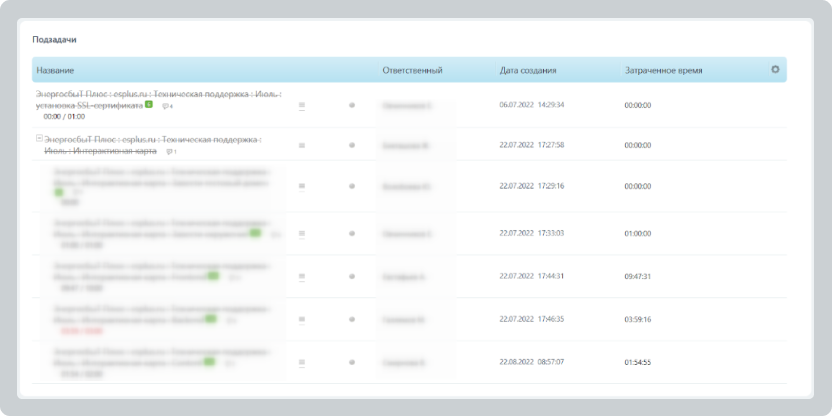This screenshot has height=416, width=832.
Task: Click menu icon for SSL-сертификата subtask
Action: pos(302,104)
